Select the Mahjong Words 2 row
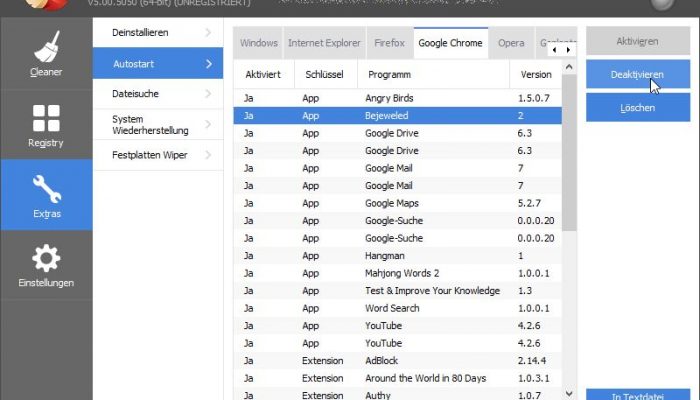 click(x=397, y=273)
